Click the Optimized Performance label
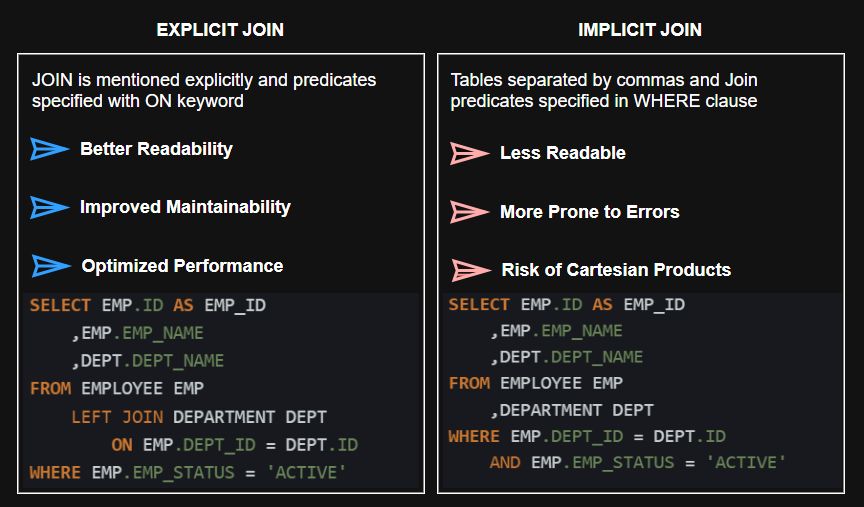This screenshot has height=507, width=864. click(182, 266)
